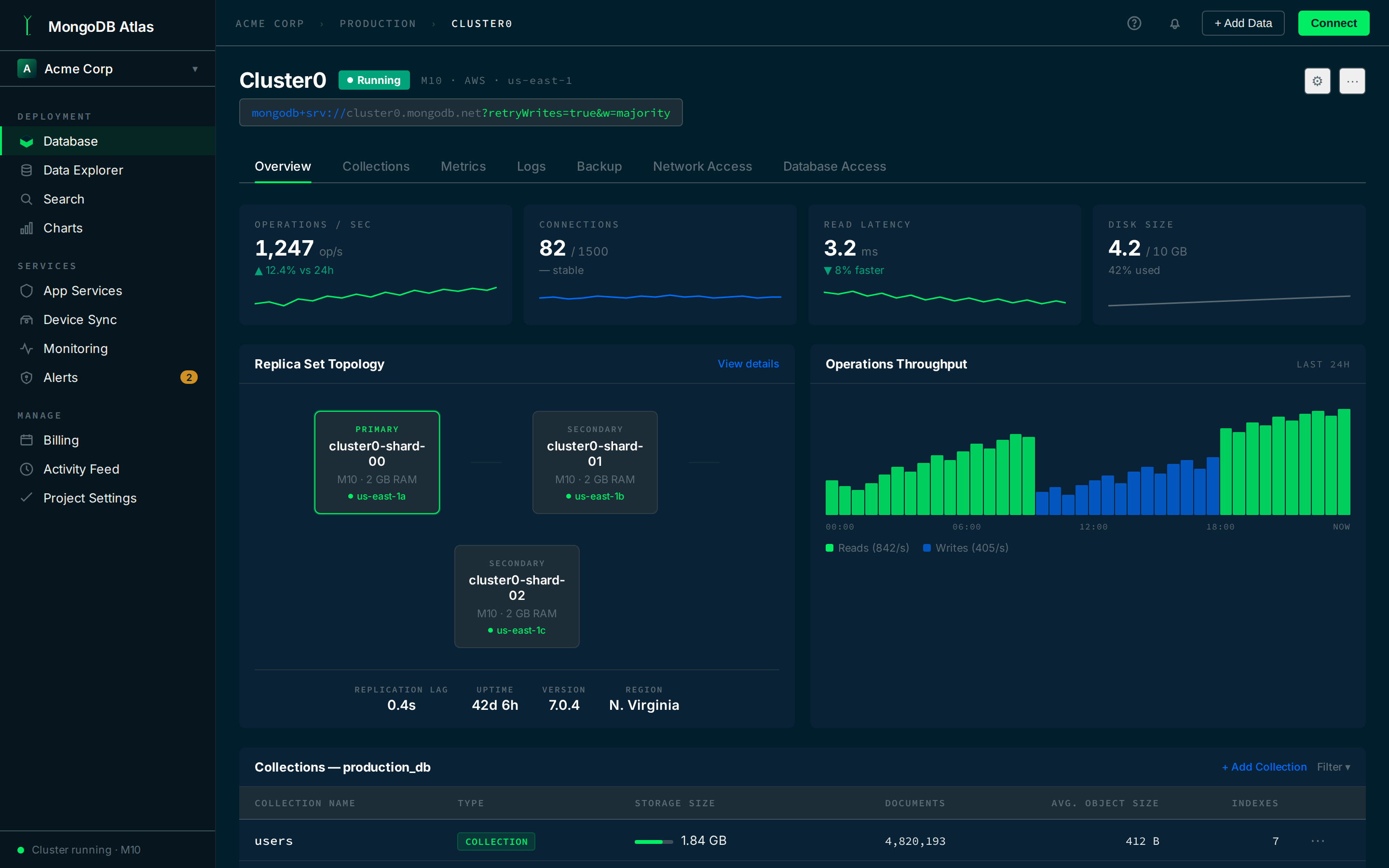Open the Data Explorer sidebar item
Screen dimensions: 1389x868
tap(108, 170)
